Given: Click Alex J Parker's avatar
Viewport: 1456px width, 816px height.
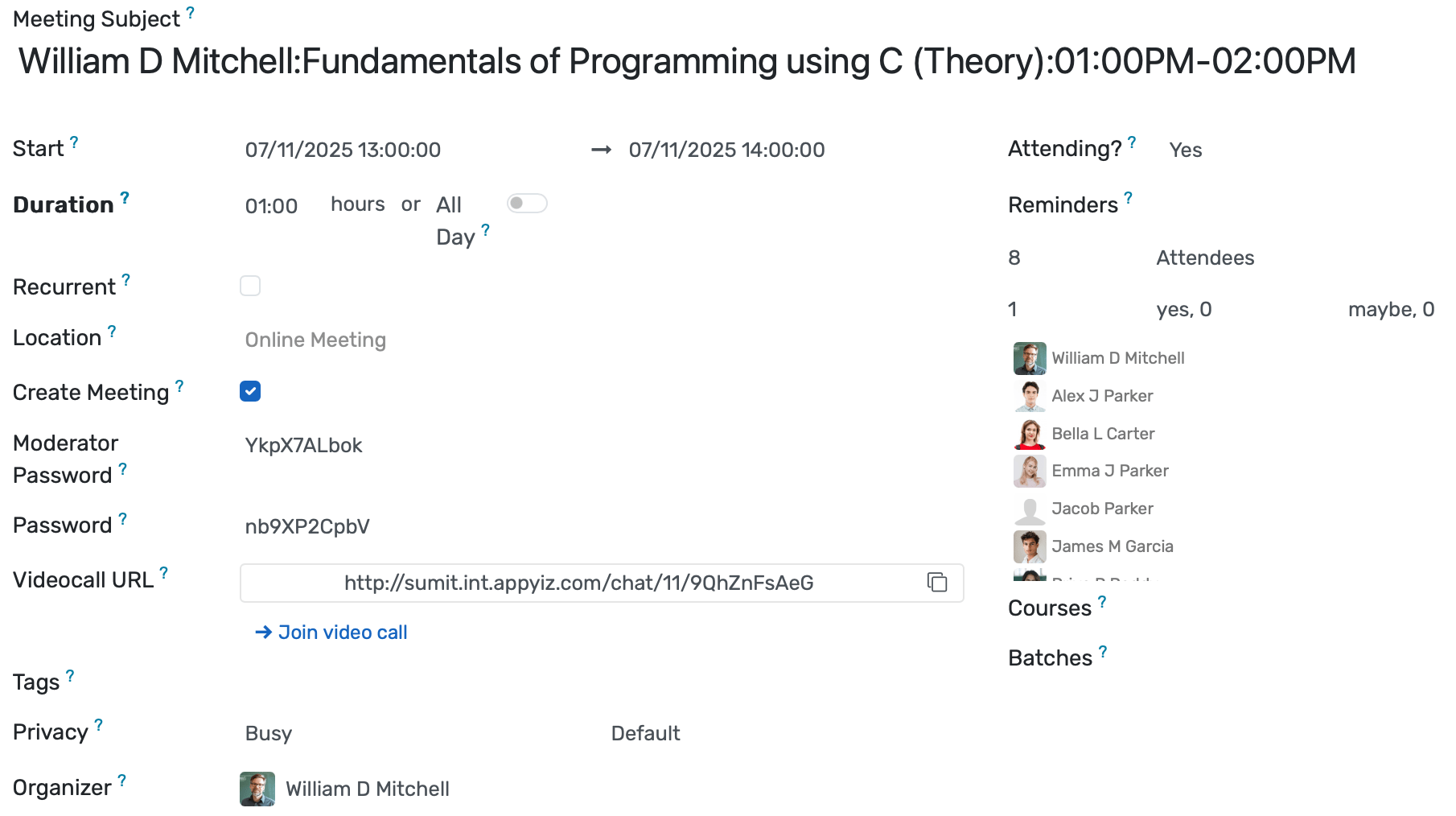Looking at the screenshot, I should pos(1029,396).
